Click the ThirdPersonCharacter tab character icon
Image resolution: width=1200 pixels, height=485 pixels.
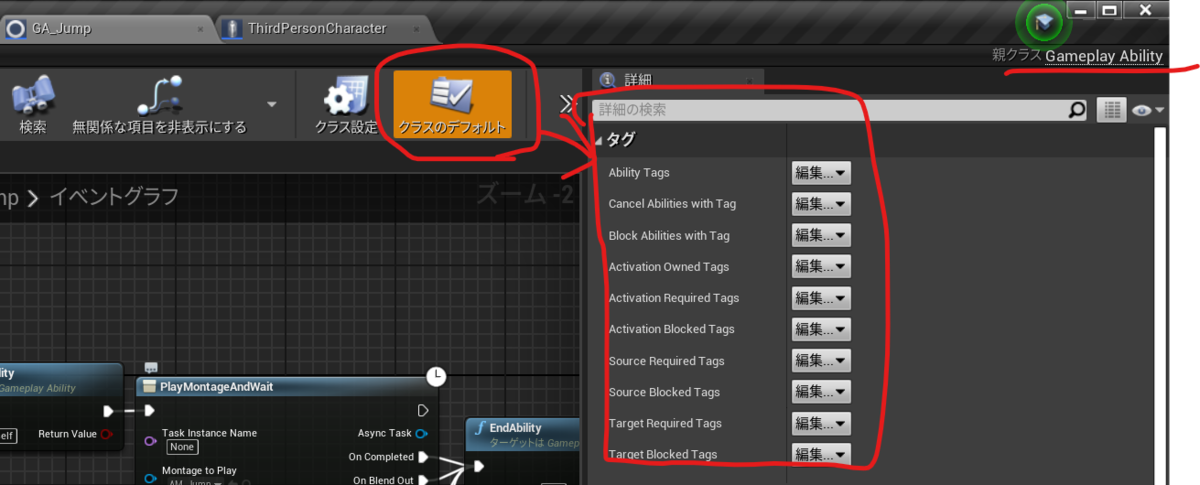[x=232, y=28]
